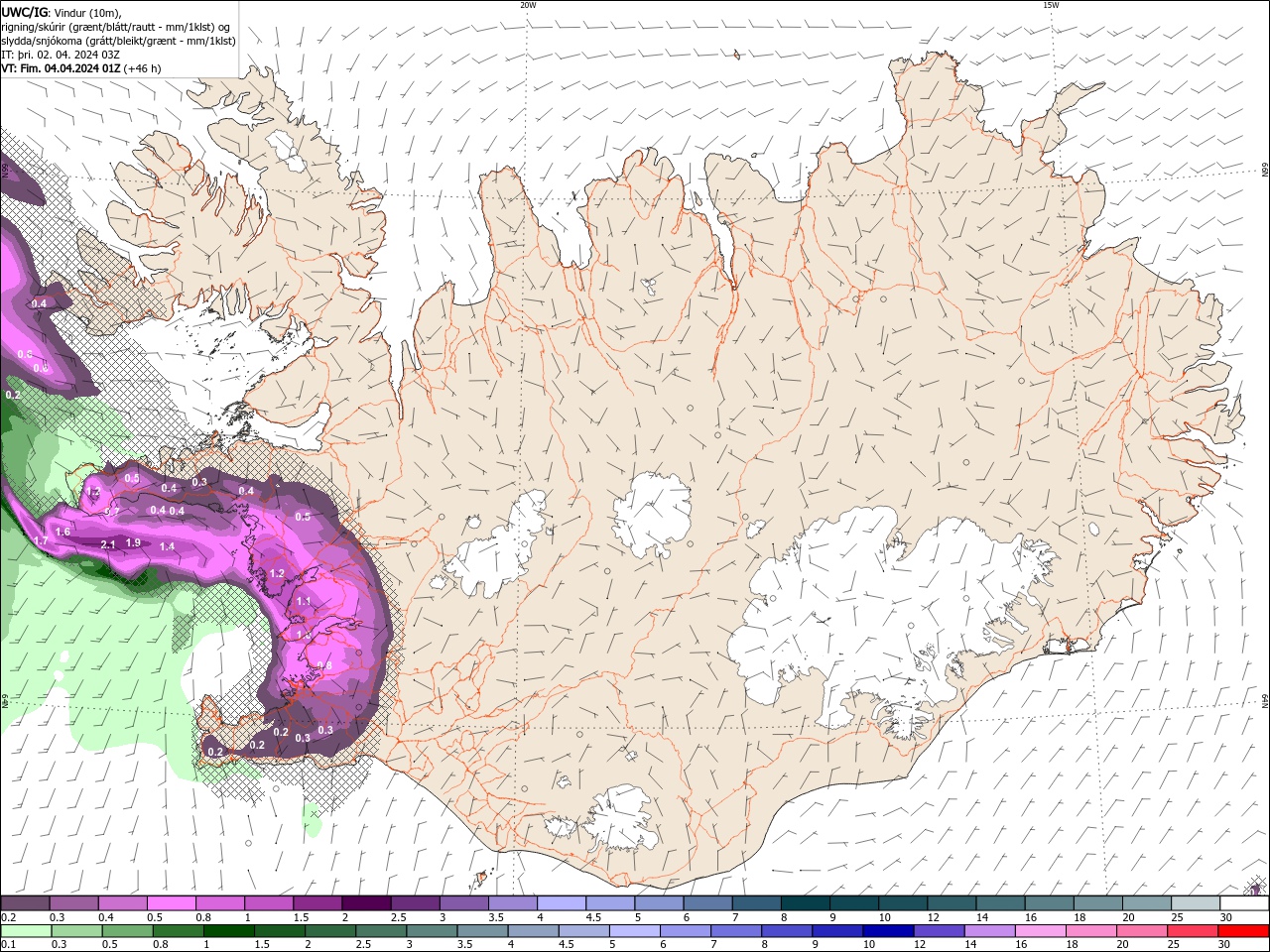
Task: Pick the 1.5 purple swatch in snow legend
Action: (x=317, y=903)
